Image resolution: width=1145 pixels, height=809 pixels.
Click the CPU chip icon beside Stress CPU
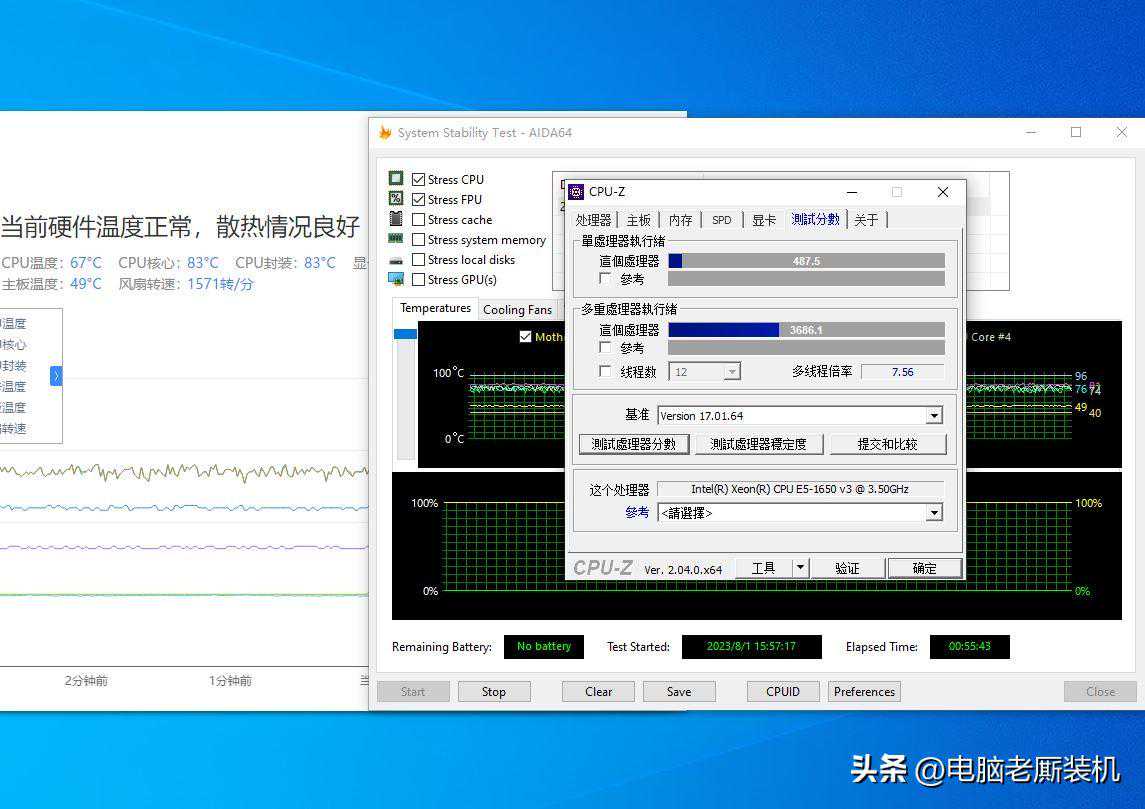[x=396, y=179]
